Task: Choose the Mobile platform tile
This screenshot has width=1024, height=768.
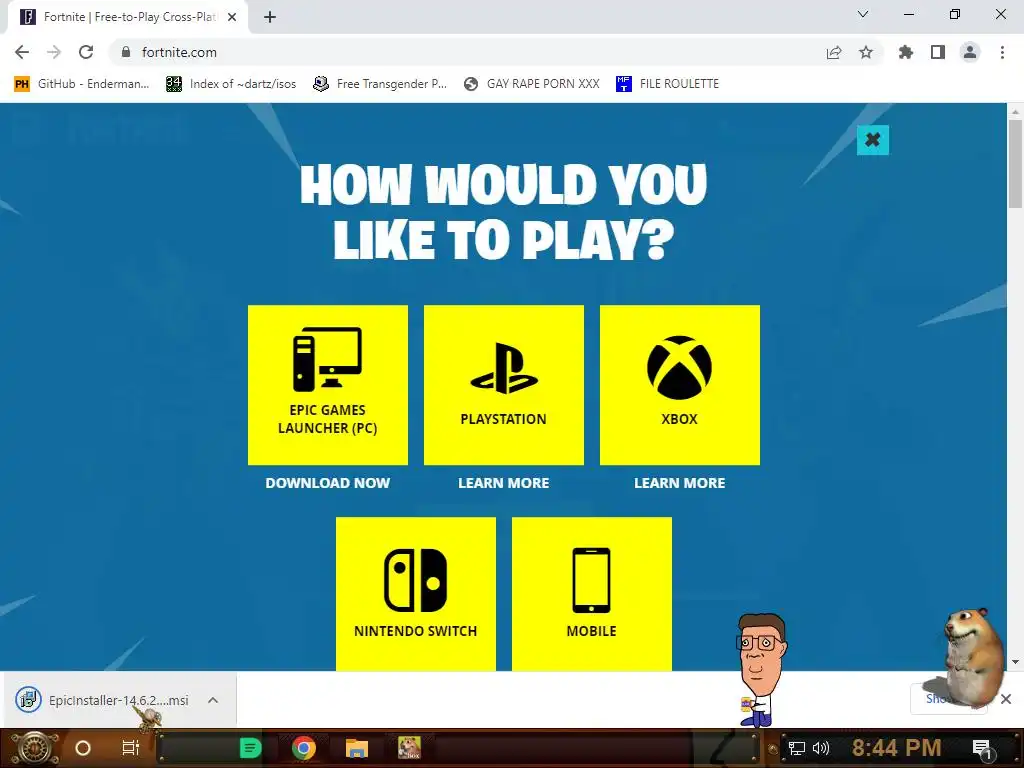Action: [592, 594]
